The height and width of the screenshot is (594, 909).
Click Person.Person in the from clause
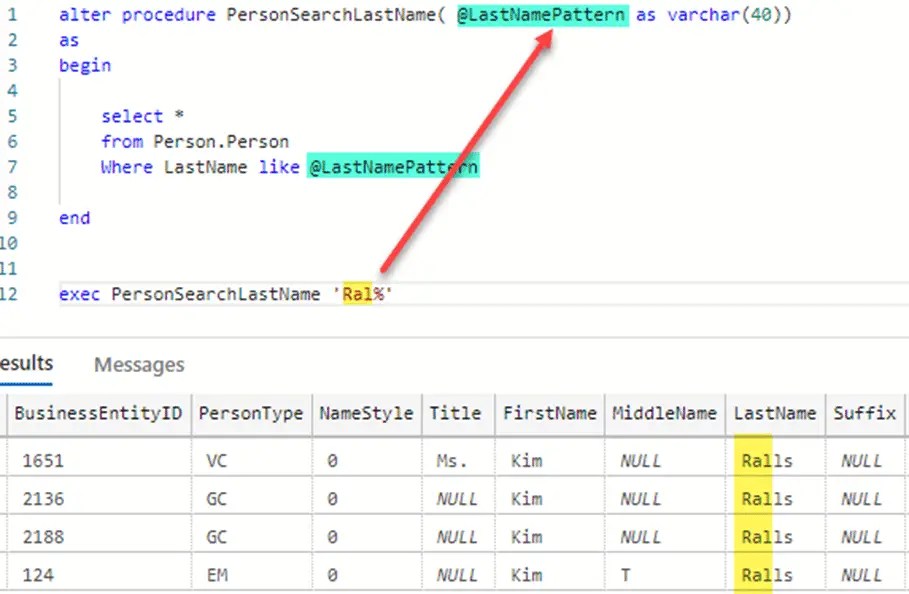pos(221,141)
